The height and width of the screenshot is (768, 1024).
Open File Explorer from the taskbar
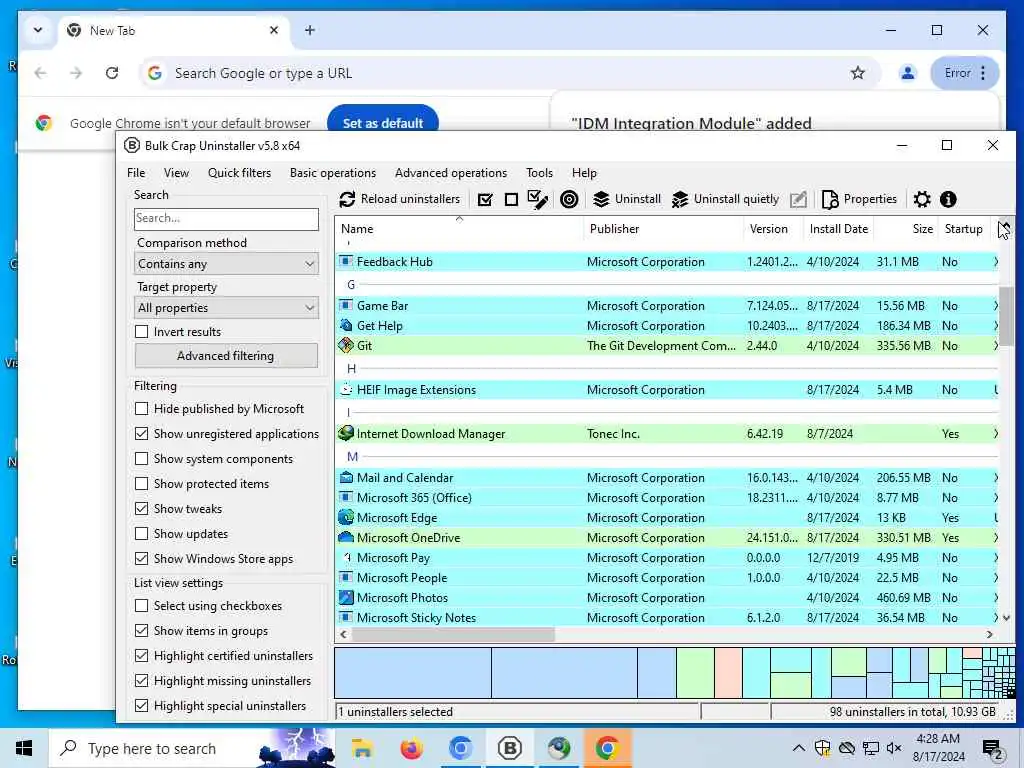(361, 748)
